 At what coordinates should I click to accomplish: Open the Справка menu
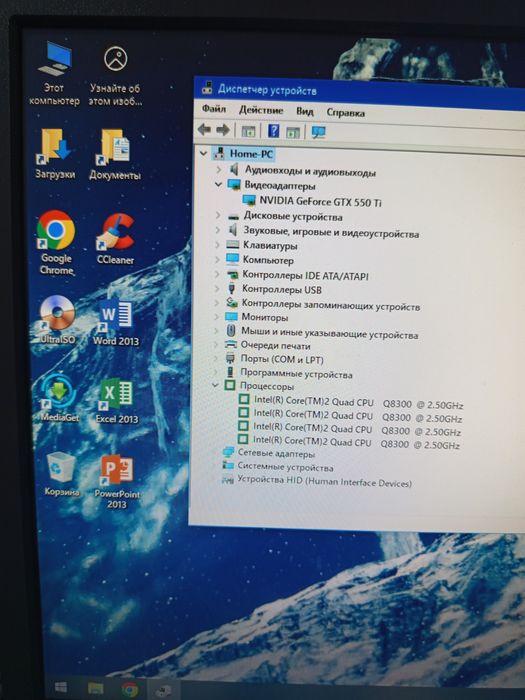click(345, 112)
